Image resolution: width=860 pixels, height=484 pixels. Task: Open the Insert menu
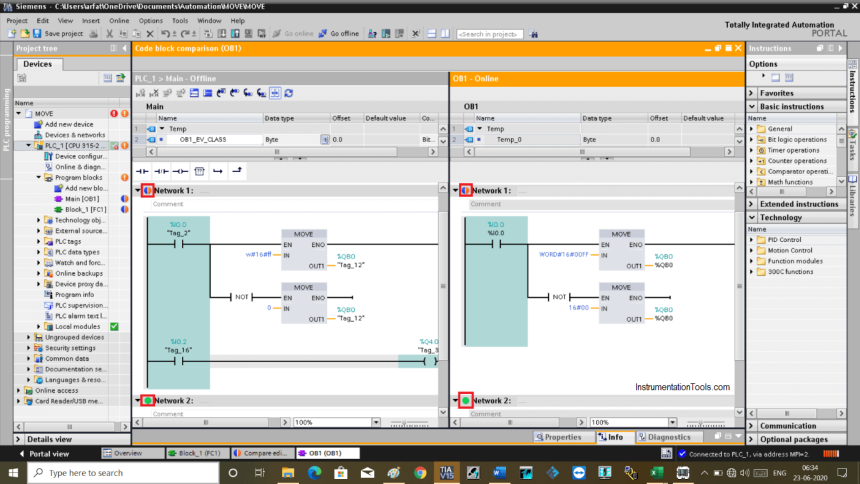pyautogui.click(x=90, y=20)
